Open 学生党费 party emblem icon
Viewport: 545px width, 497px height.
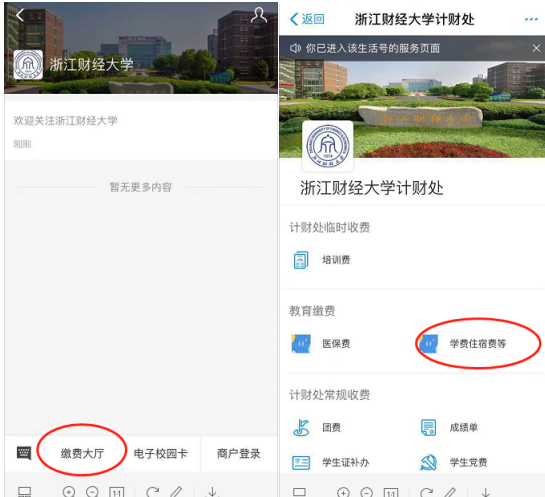428,463
